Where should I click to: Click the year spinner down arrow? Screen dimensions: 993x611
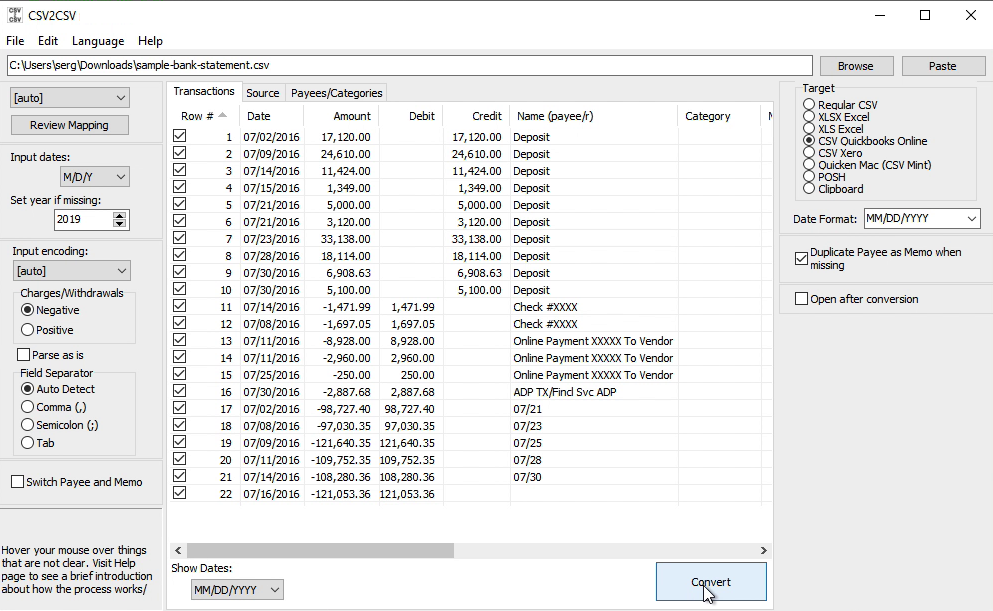click(120, 224)
